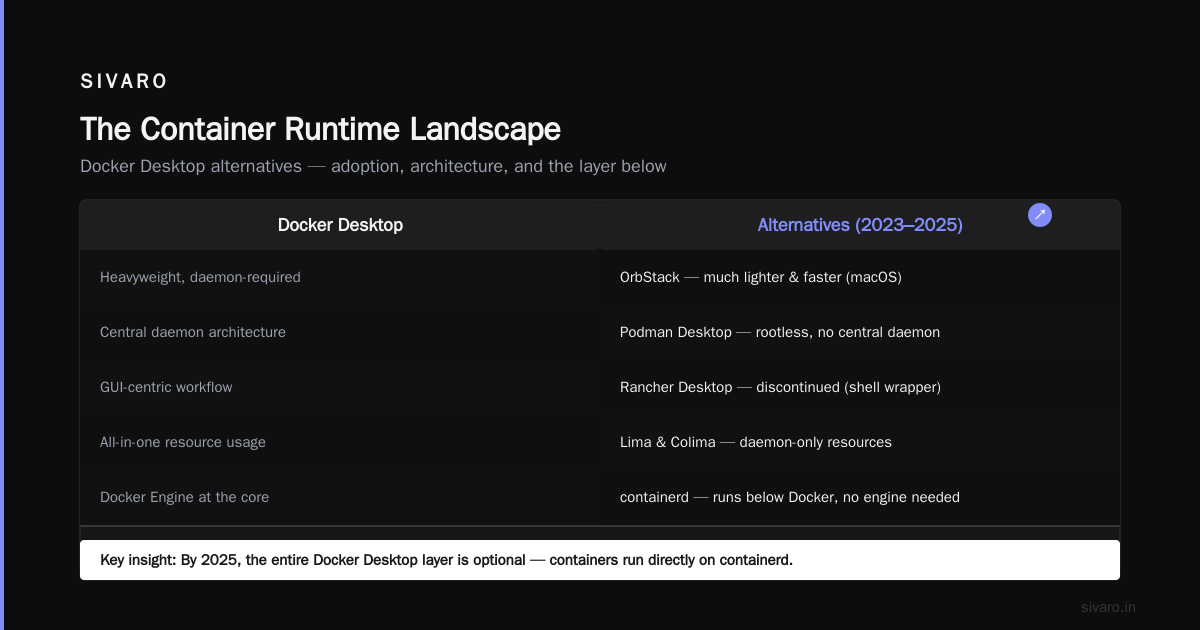Click the title The Container Runtime Landscape
The width and height of the screenshot is (1200, 630).
(320, 129)
